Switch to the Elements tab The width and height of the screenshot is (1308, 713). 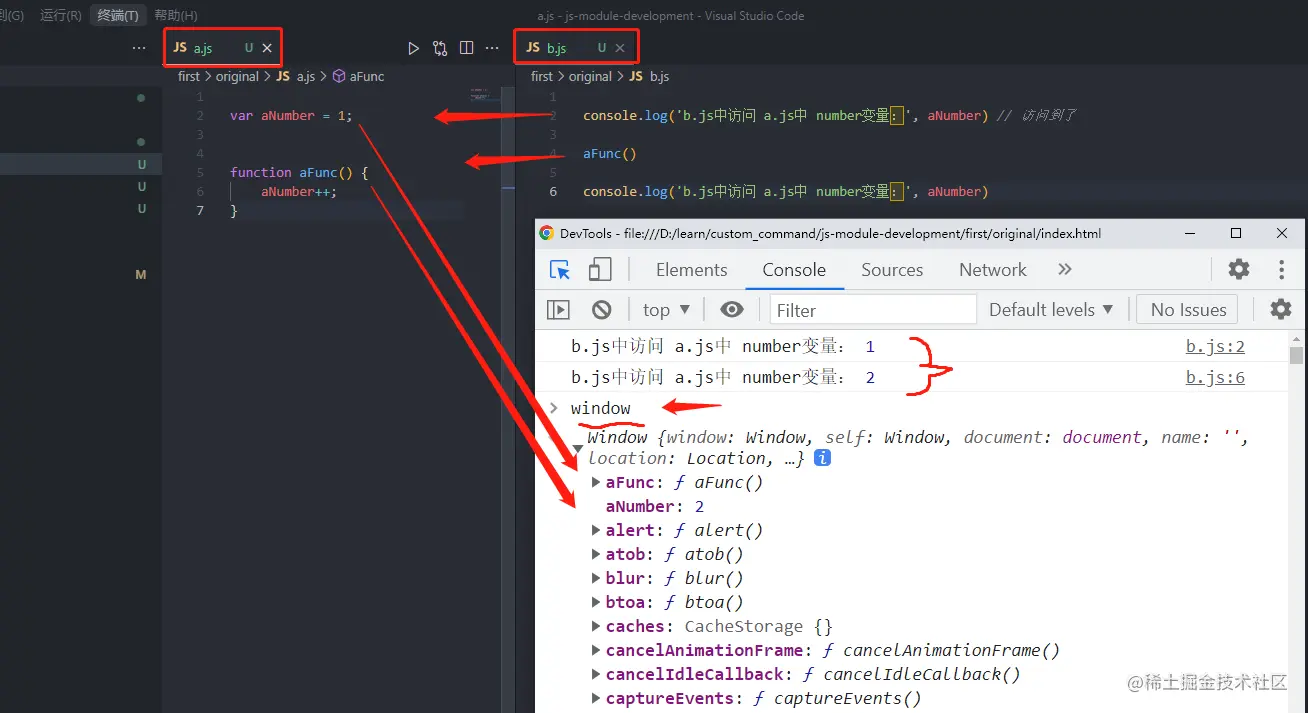coord(691,270)
